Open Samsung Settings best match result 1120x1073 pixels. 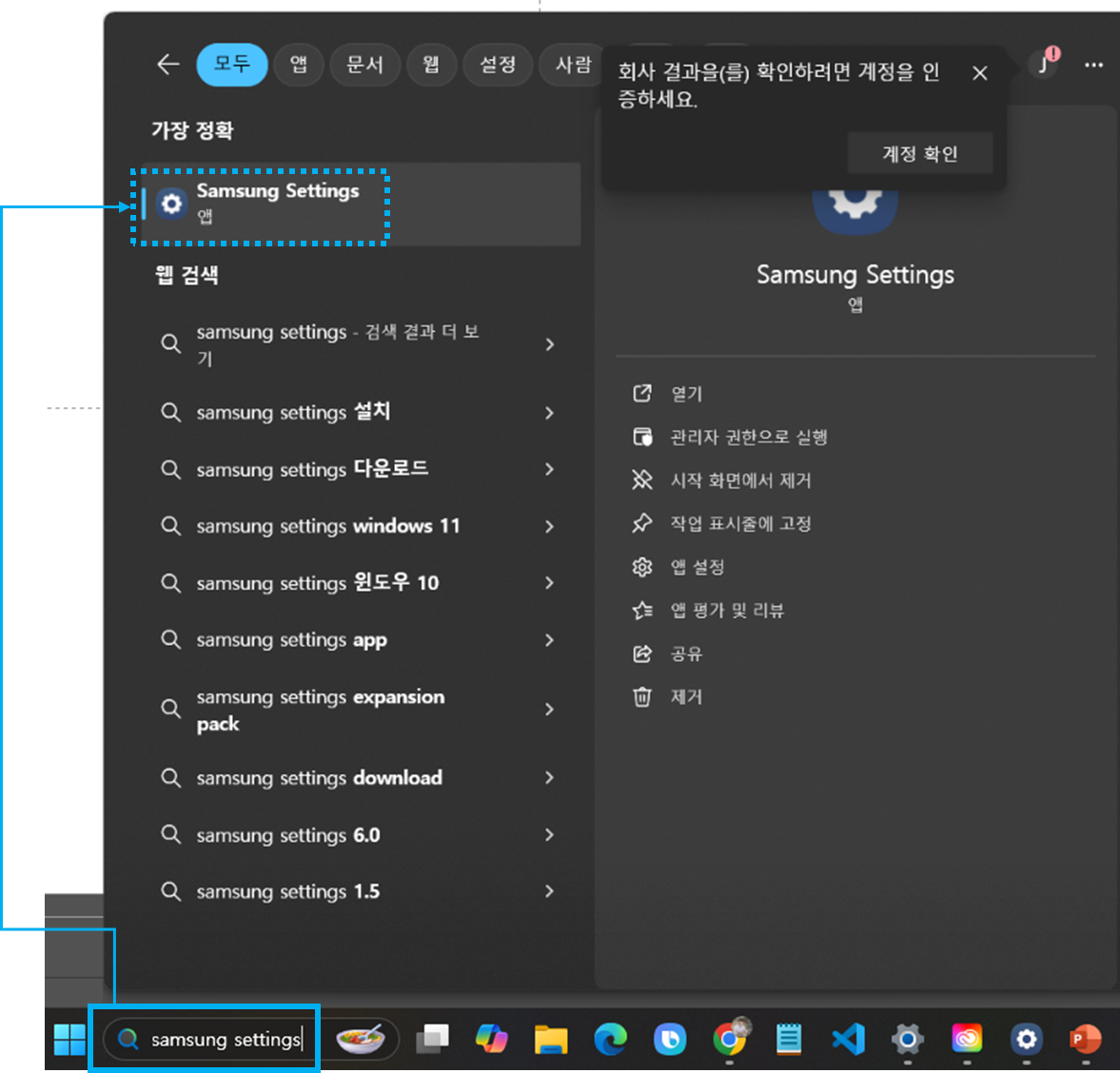click(x=361, y=205)
